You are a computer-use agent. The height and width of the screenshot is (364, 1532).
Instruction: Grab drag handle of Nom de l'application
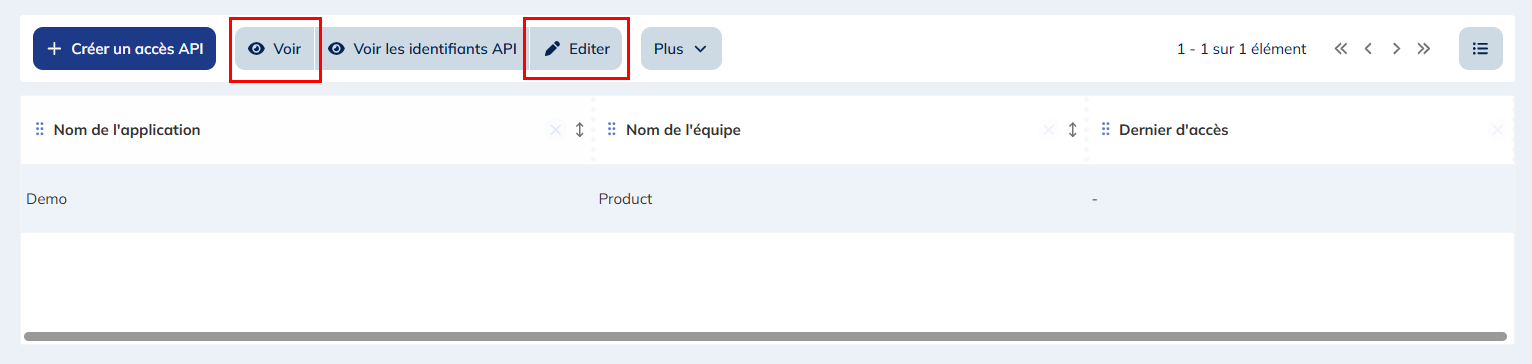pos(40,130)
